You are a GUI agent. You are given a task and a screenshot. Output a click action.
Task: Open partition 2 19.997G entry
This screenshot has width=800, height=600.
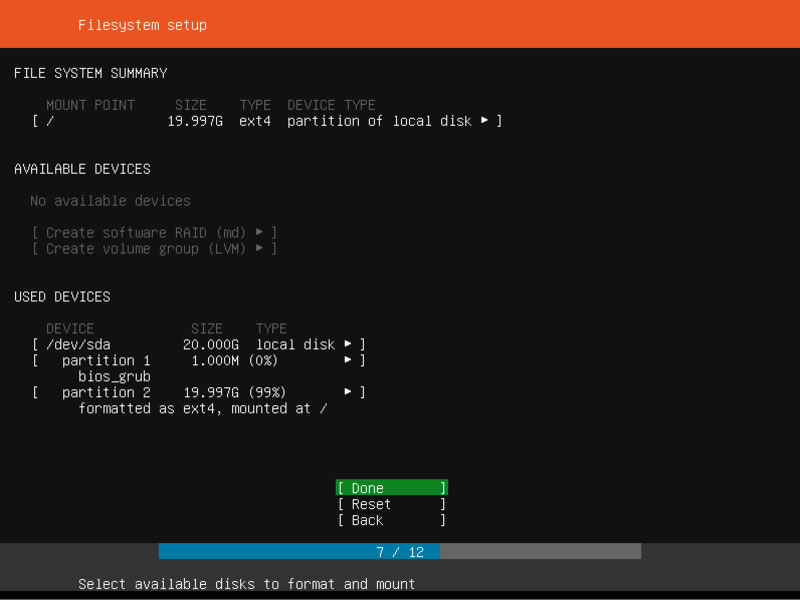point(198,392)
